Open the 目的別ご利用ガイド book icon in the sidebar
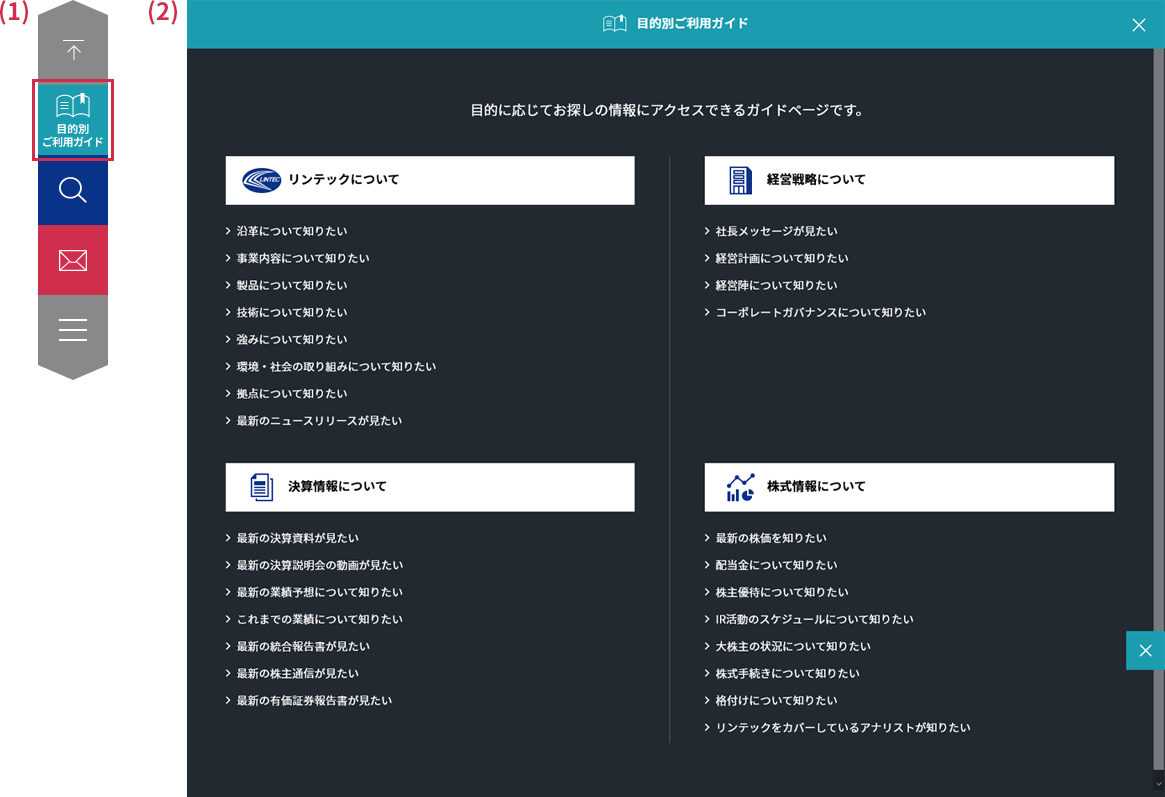This screenshot has width=1165, height=797. [72, 119]
